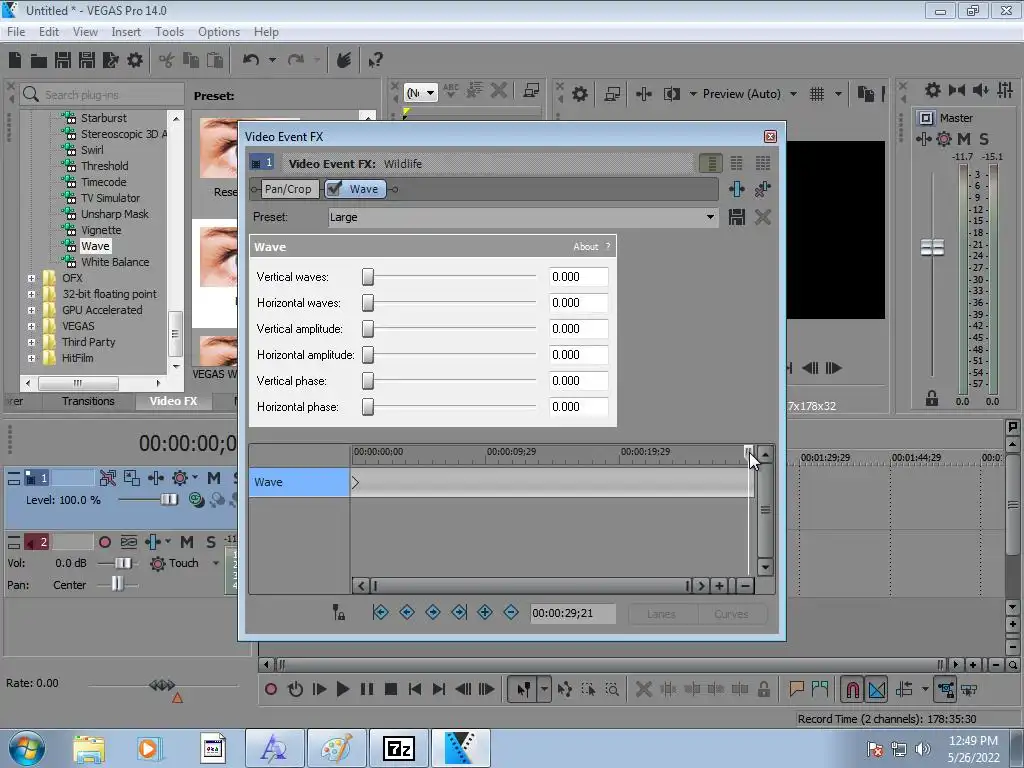Open the Edit menu
The width and height of the screenshot is (1024, 768).
49,31
